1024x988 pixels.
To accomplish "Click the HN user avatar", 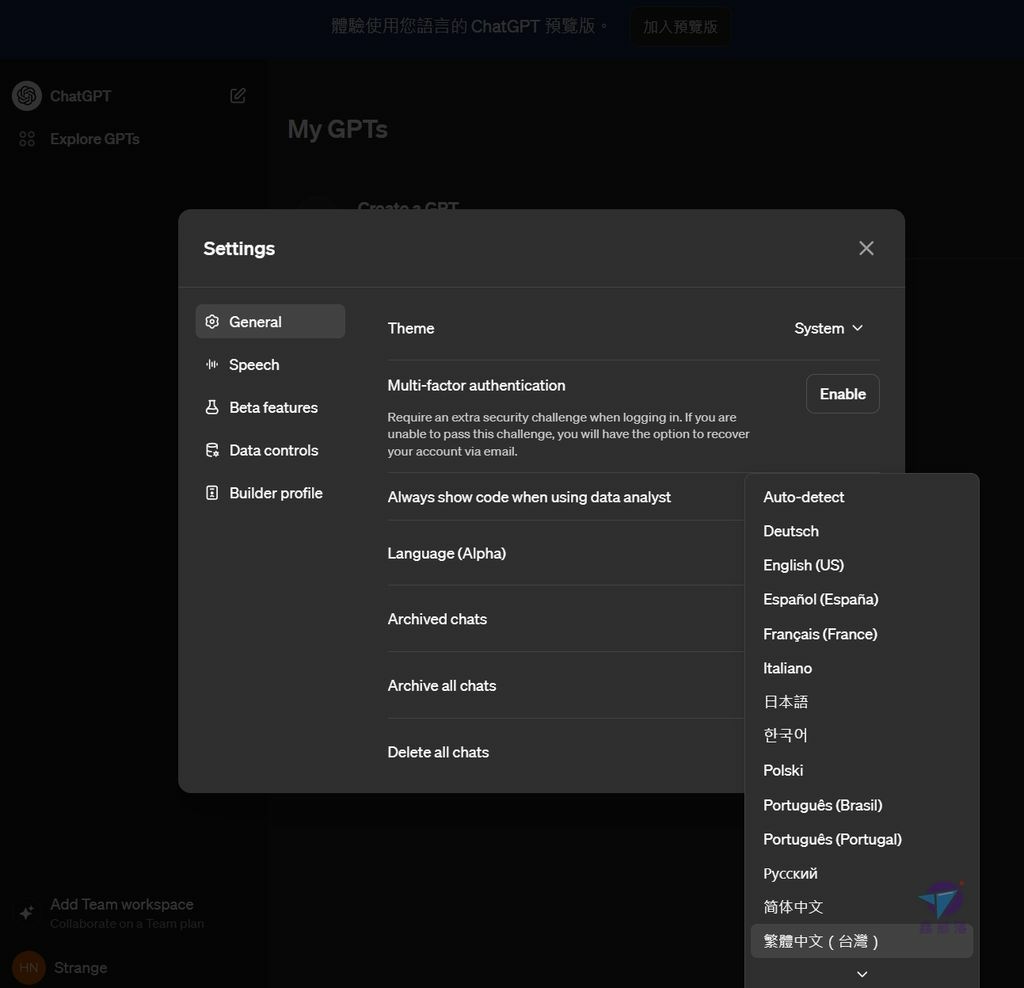I will (x=29, y=967).
